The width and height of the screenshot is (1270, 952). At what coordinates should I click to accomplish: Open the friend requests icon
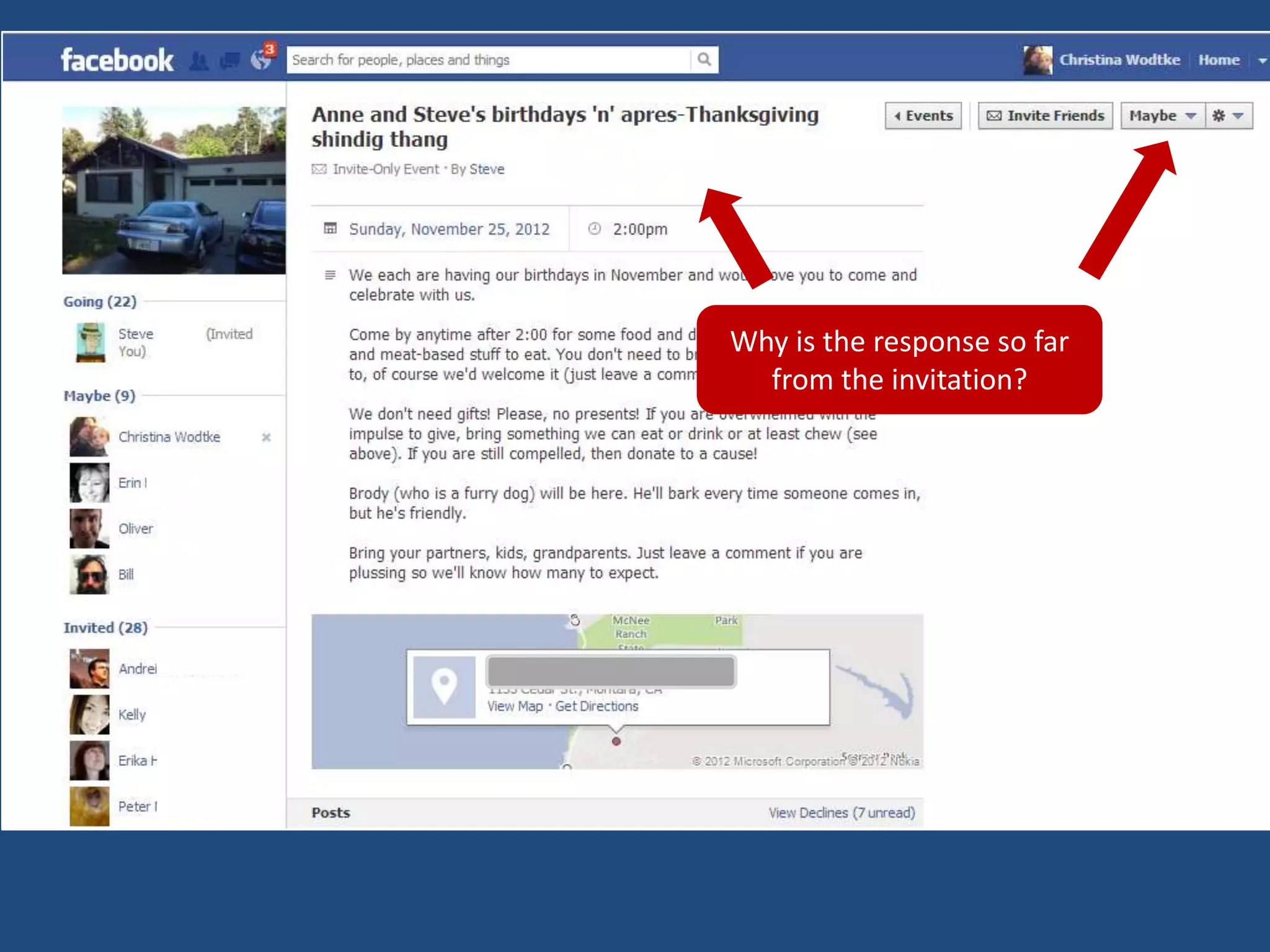(x=199, y=61)
